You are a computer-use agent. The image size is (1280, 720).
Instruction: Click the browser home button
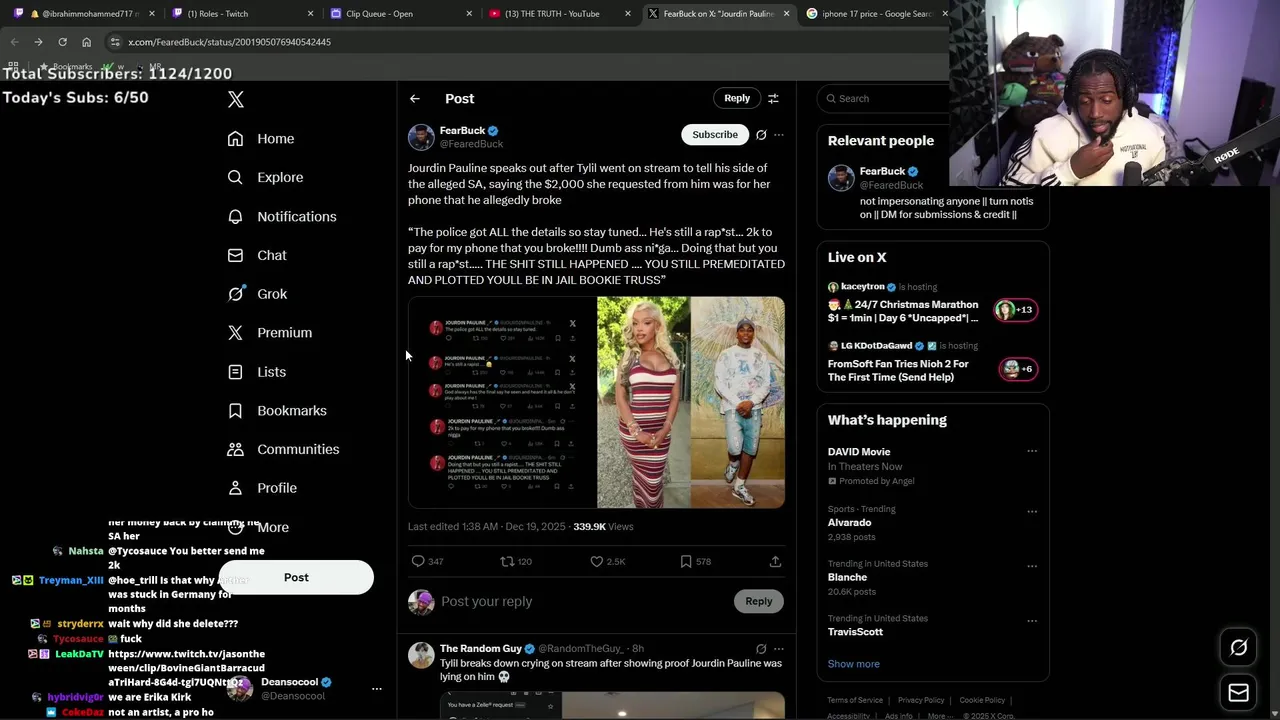[86, 42]
